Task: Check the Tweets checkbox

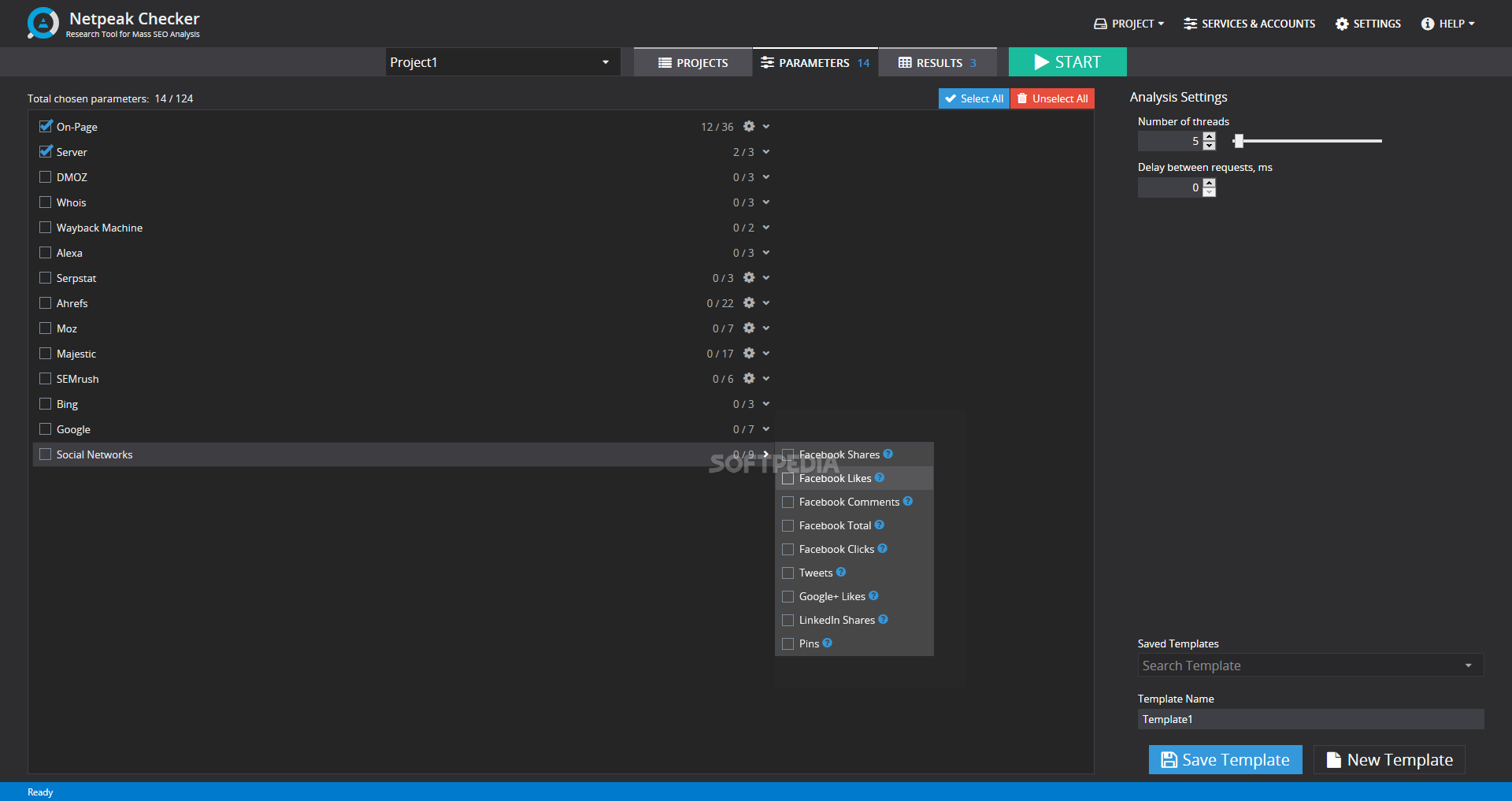Action: pos(787,573)
